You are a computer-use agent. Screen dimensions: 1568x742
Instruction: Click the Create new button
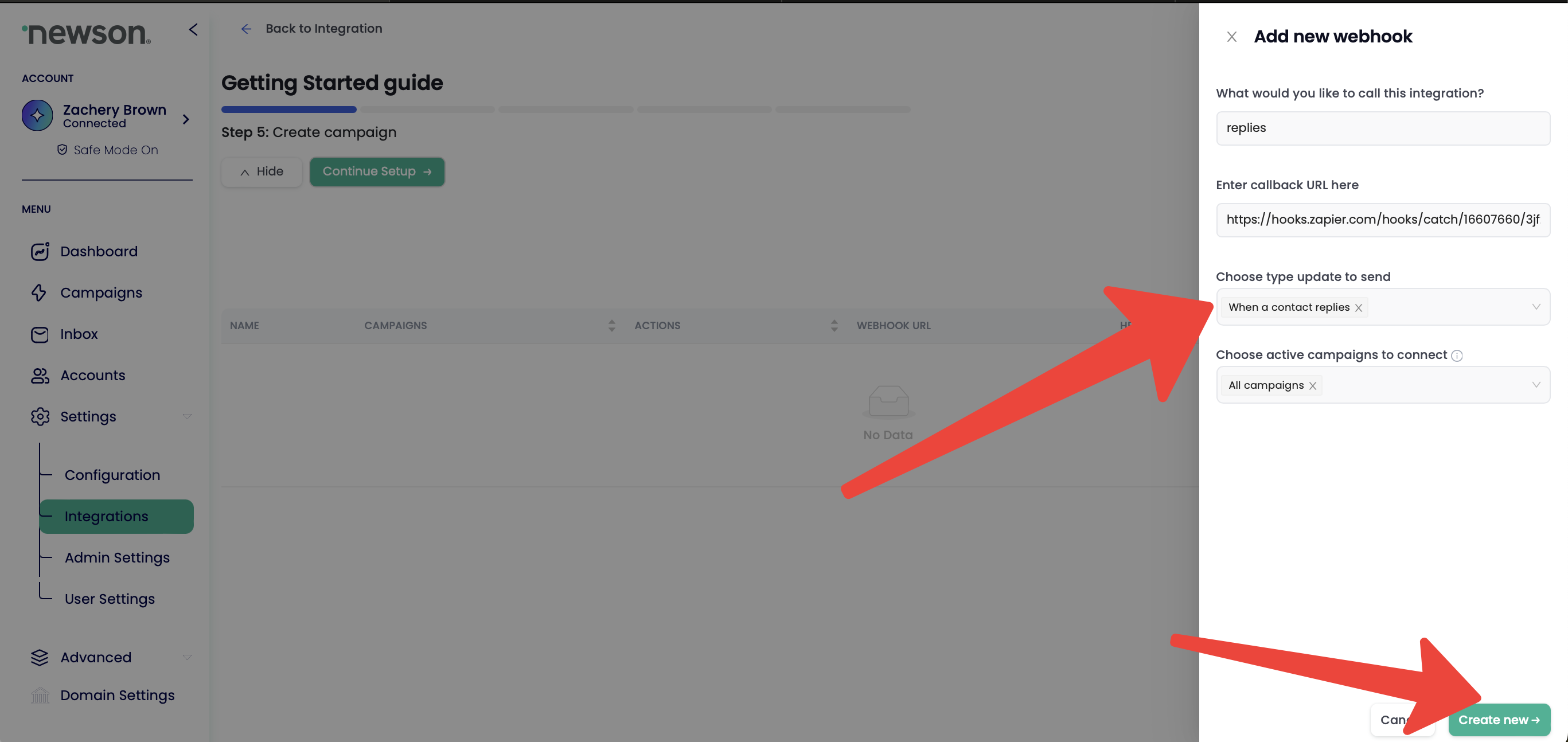click(1498, 720)
